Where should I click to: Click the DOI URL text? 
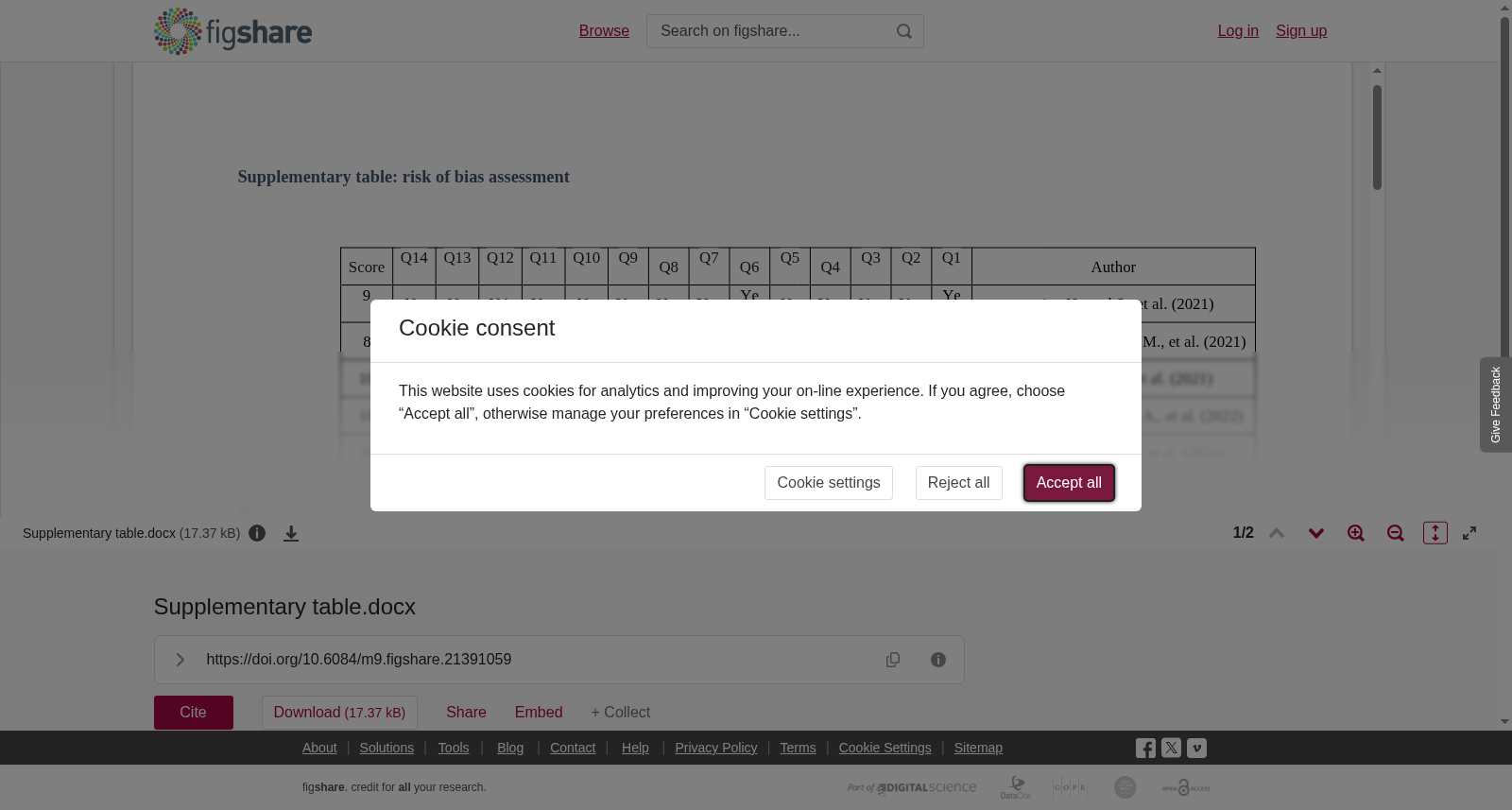pos(359,660)
